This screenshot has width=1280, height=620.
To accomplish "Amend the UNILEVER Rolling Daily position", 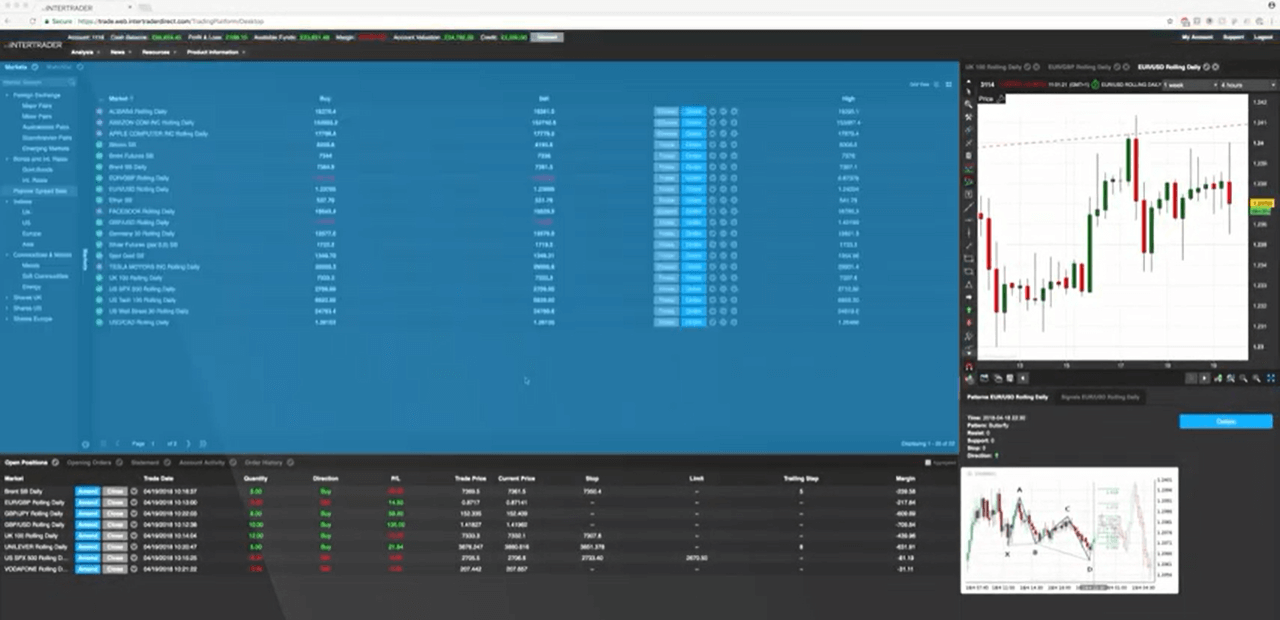I will pos(87,547).
